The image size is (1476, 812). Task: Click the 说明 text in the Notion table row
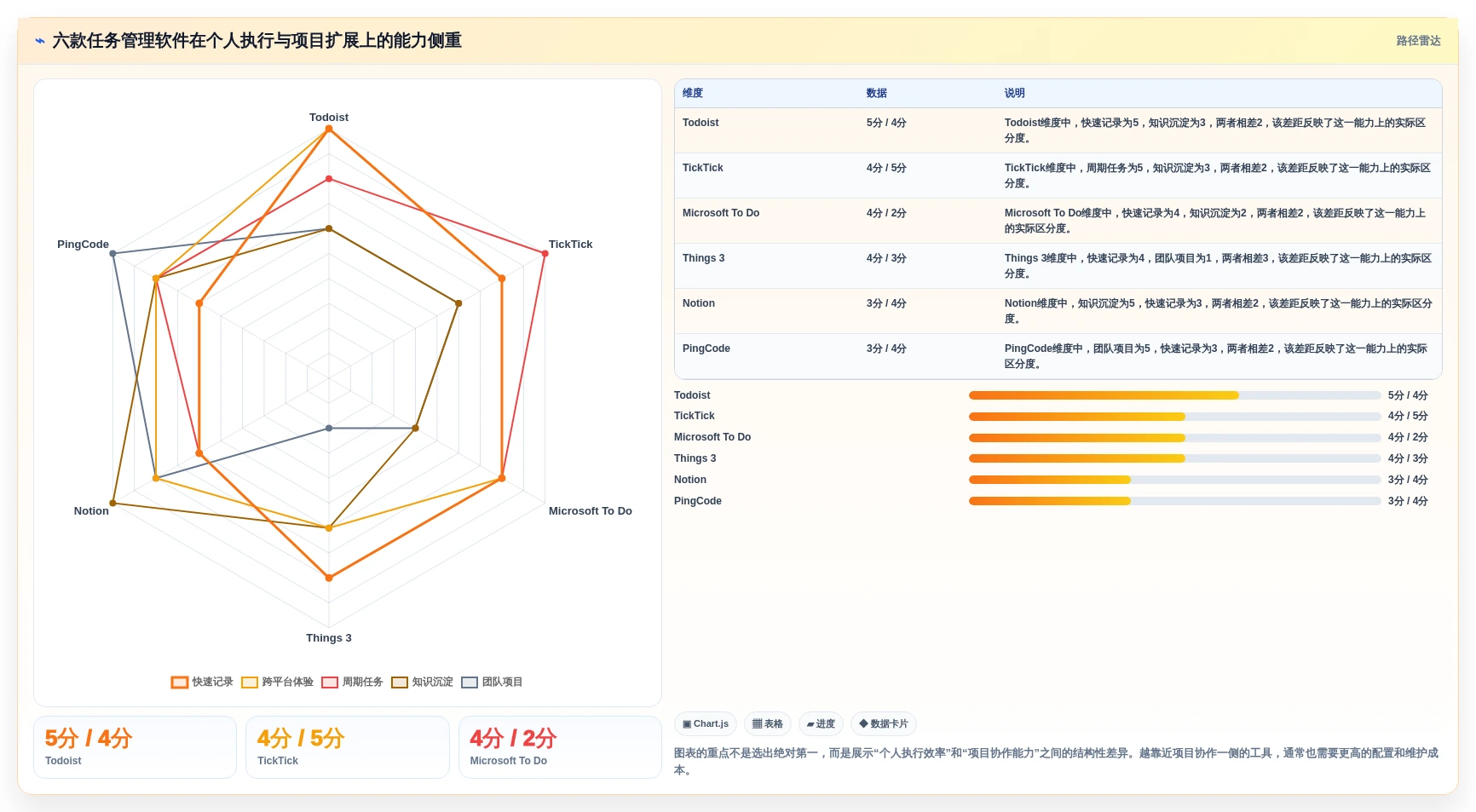(x=1218, y=311)
